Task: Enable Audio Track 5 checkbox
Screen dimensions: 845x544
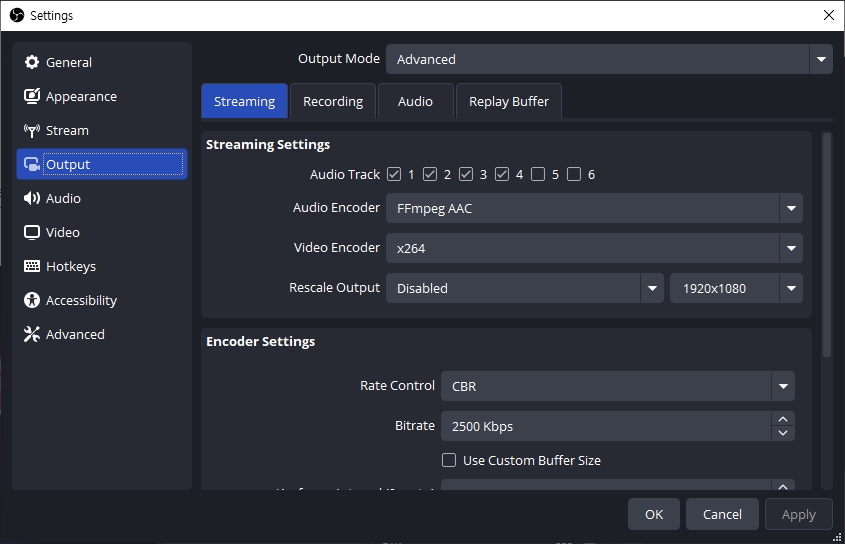Action: coord(538,175)
